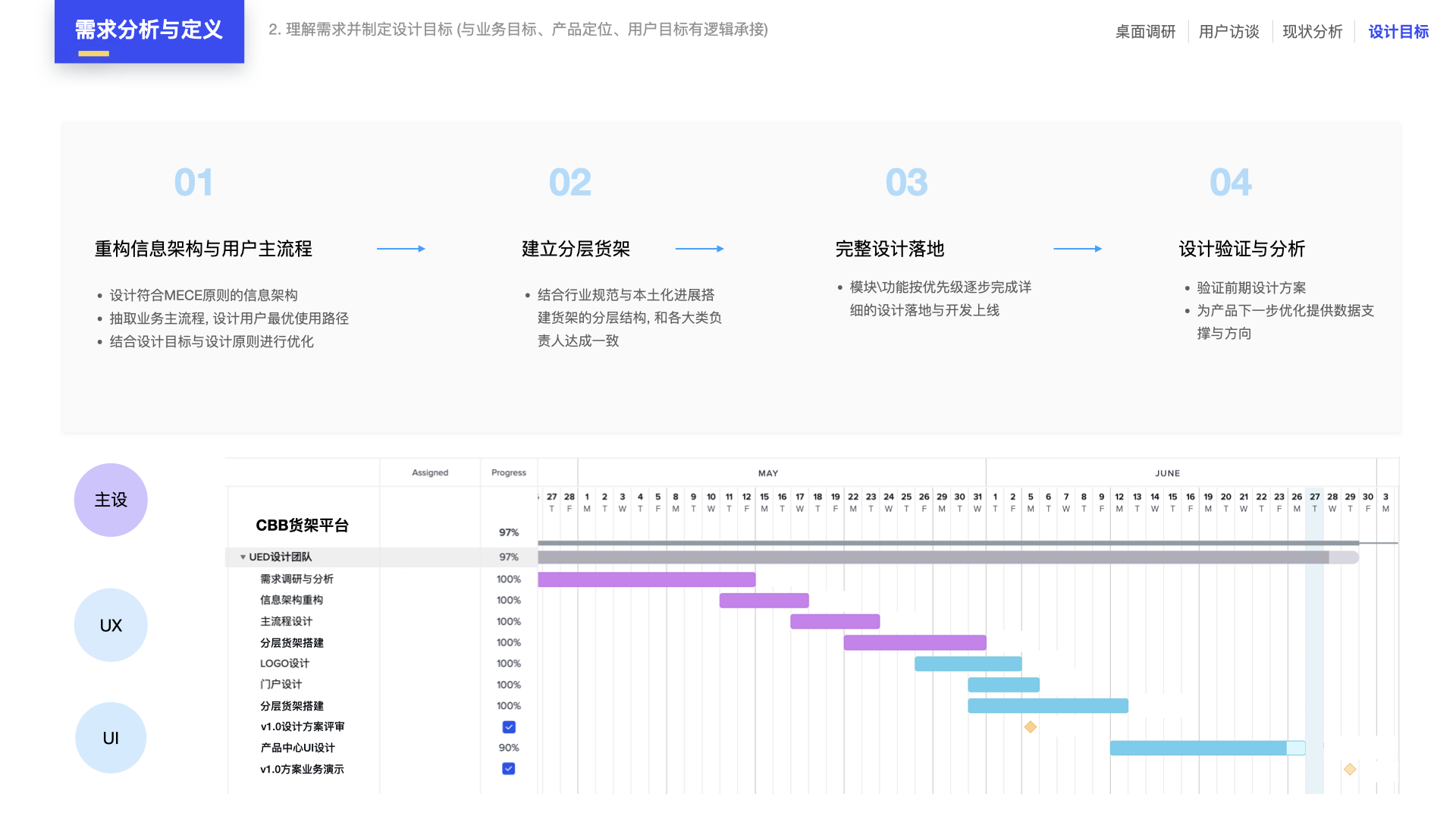Click the step number 01
1456x819 pixels.
point(193,183)
